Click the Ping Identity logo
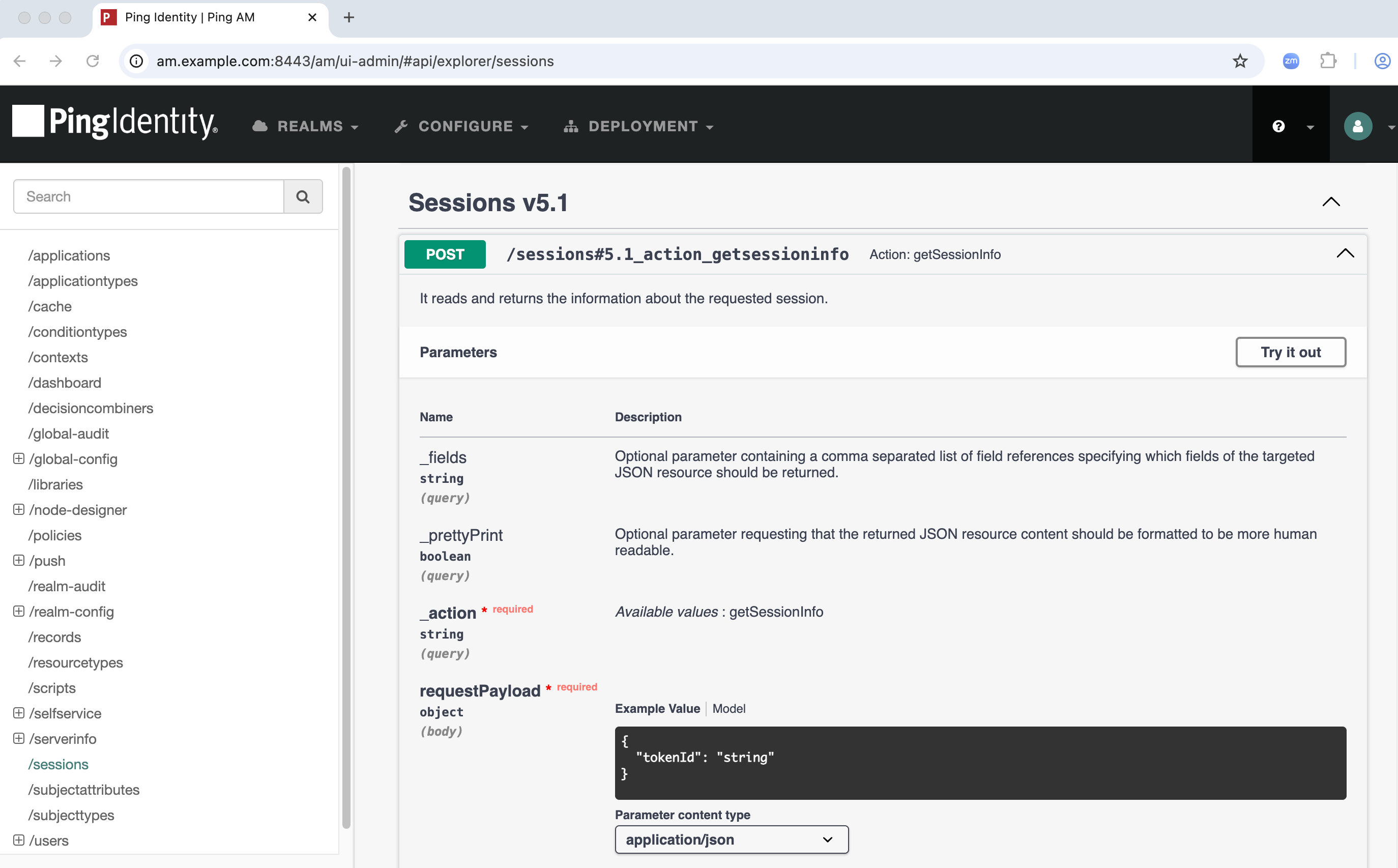Viewport: 1398px width, 868px height. click(x=113, y=122)
